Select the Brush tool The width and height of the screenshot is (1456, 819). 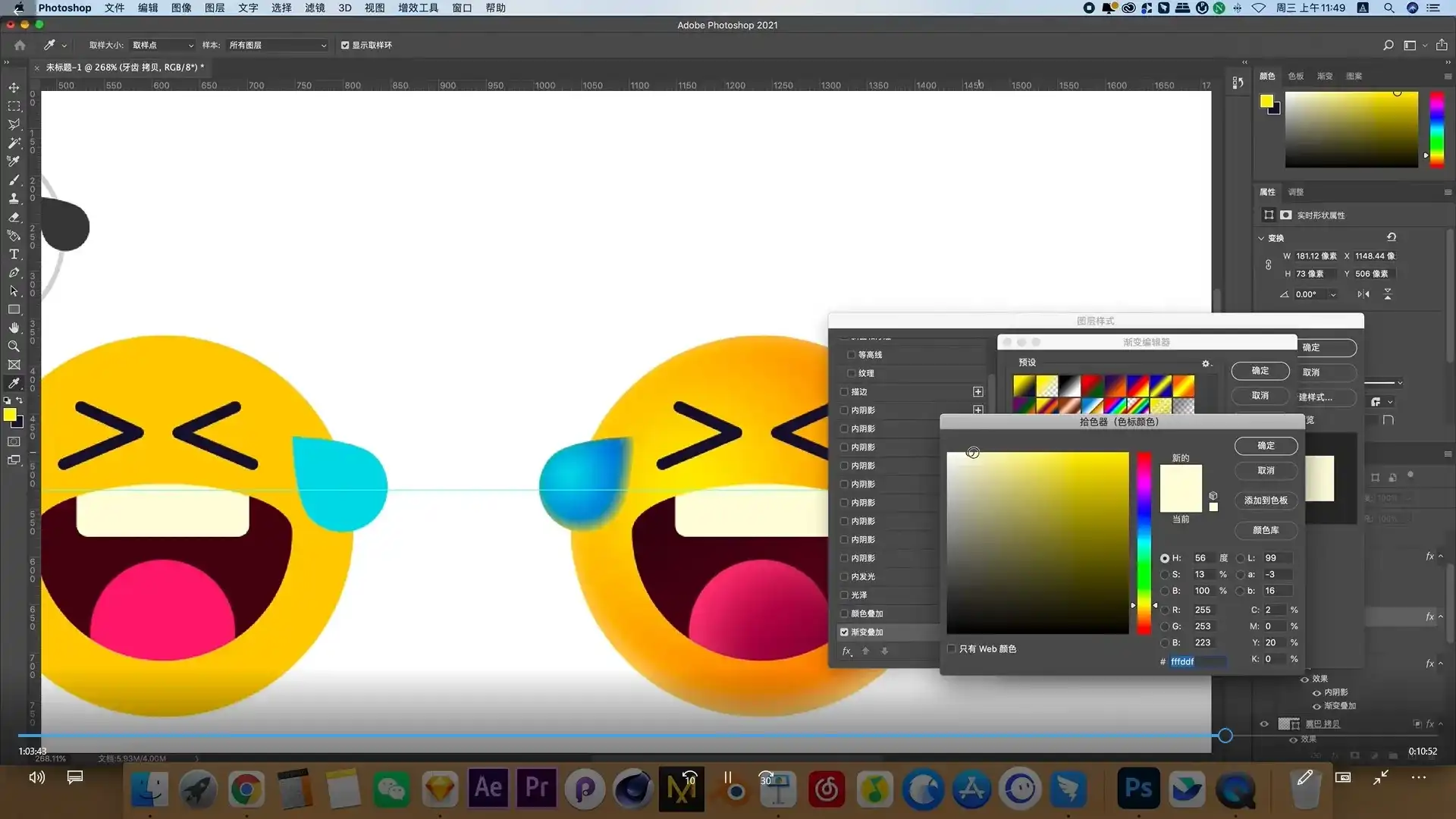click(14, 180)
